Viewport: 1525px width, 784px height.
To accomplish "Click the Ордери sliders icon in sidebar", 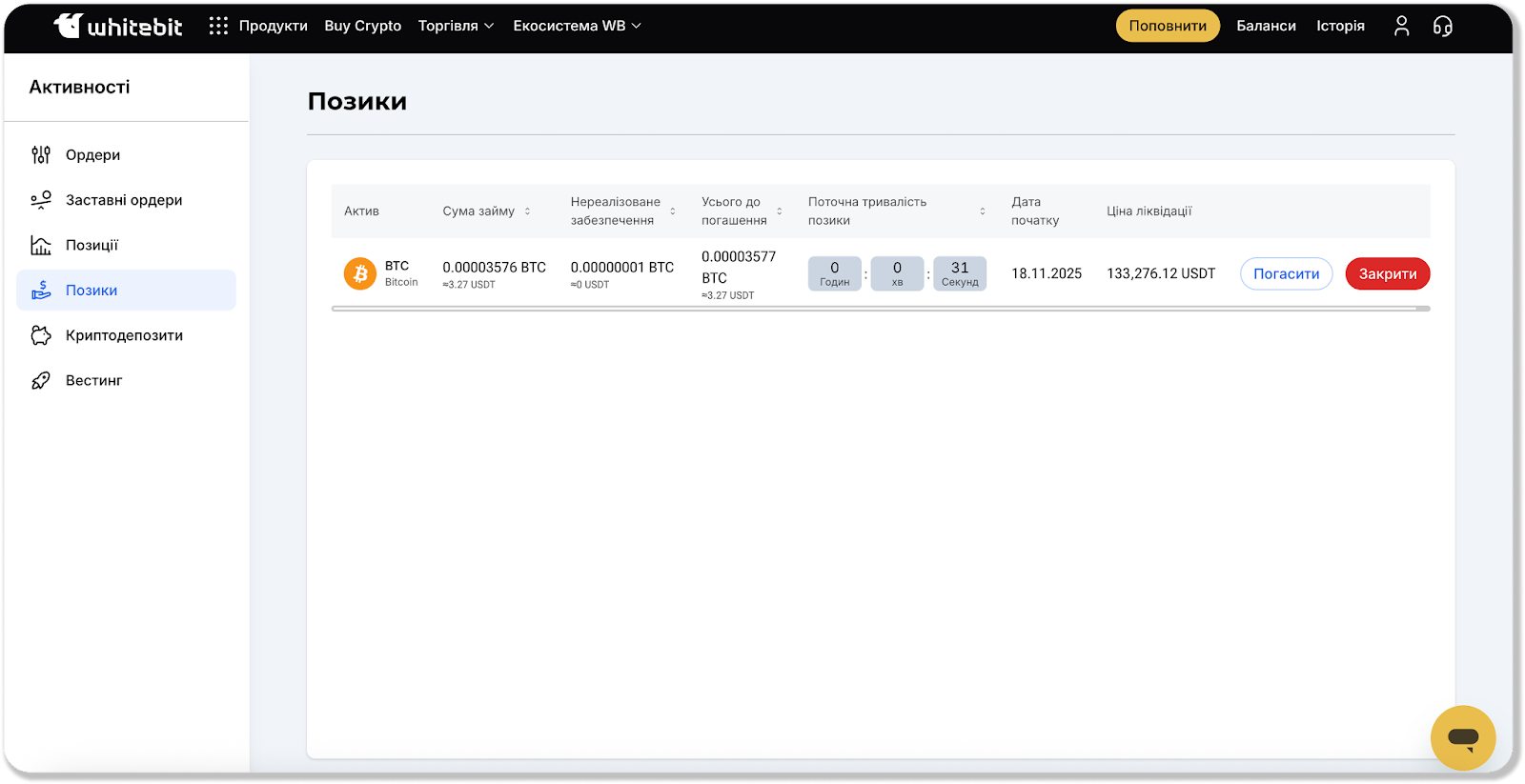I will coord(41,155).
